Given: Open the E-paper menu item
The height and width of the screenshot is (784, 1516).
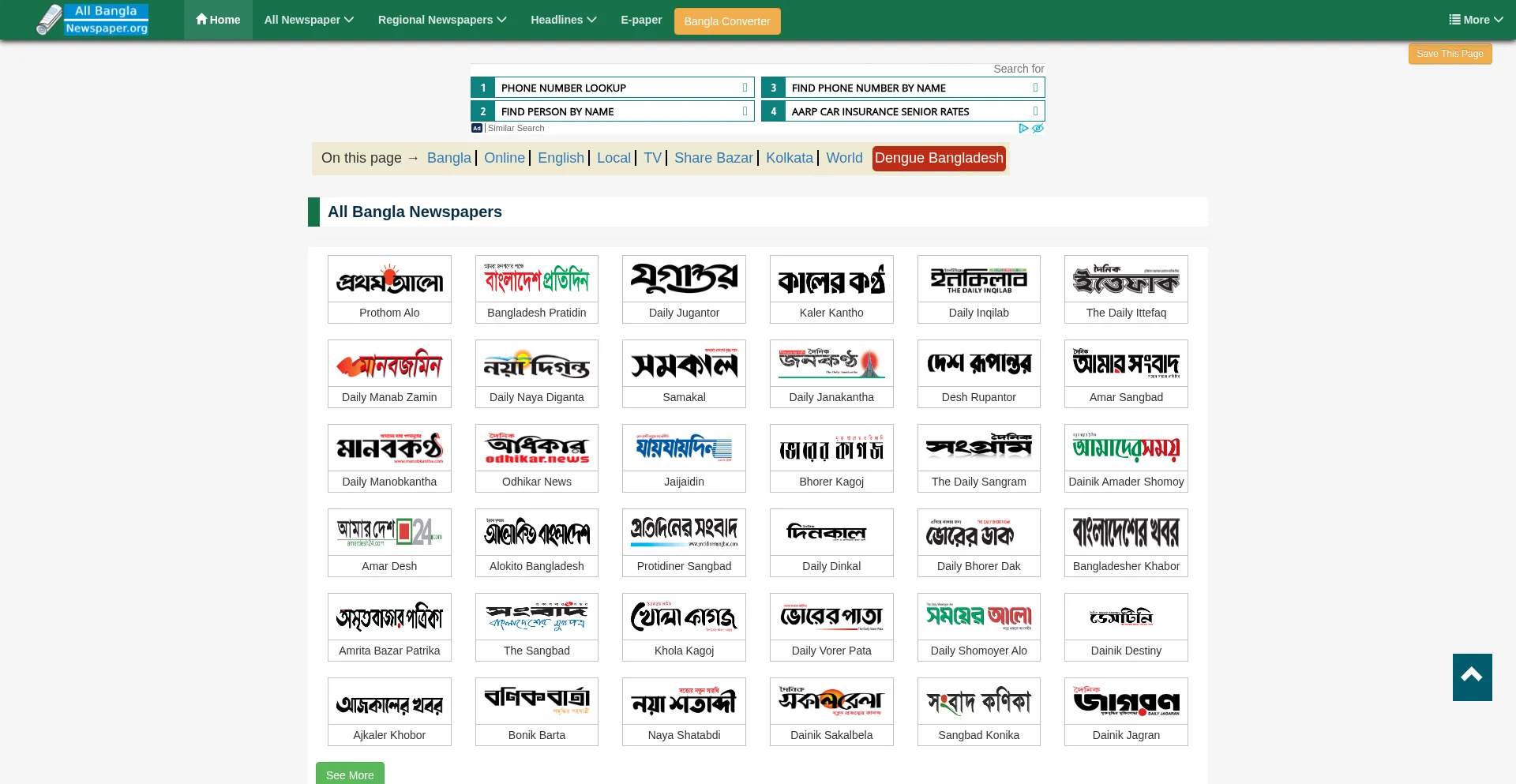Looking at the screenshot, I should 641,20.
